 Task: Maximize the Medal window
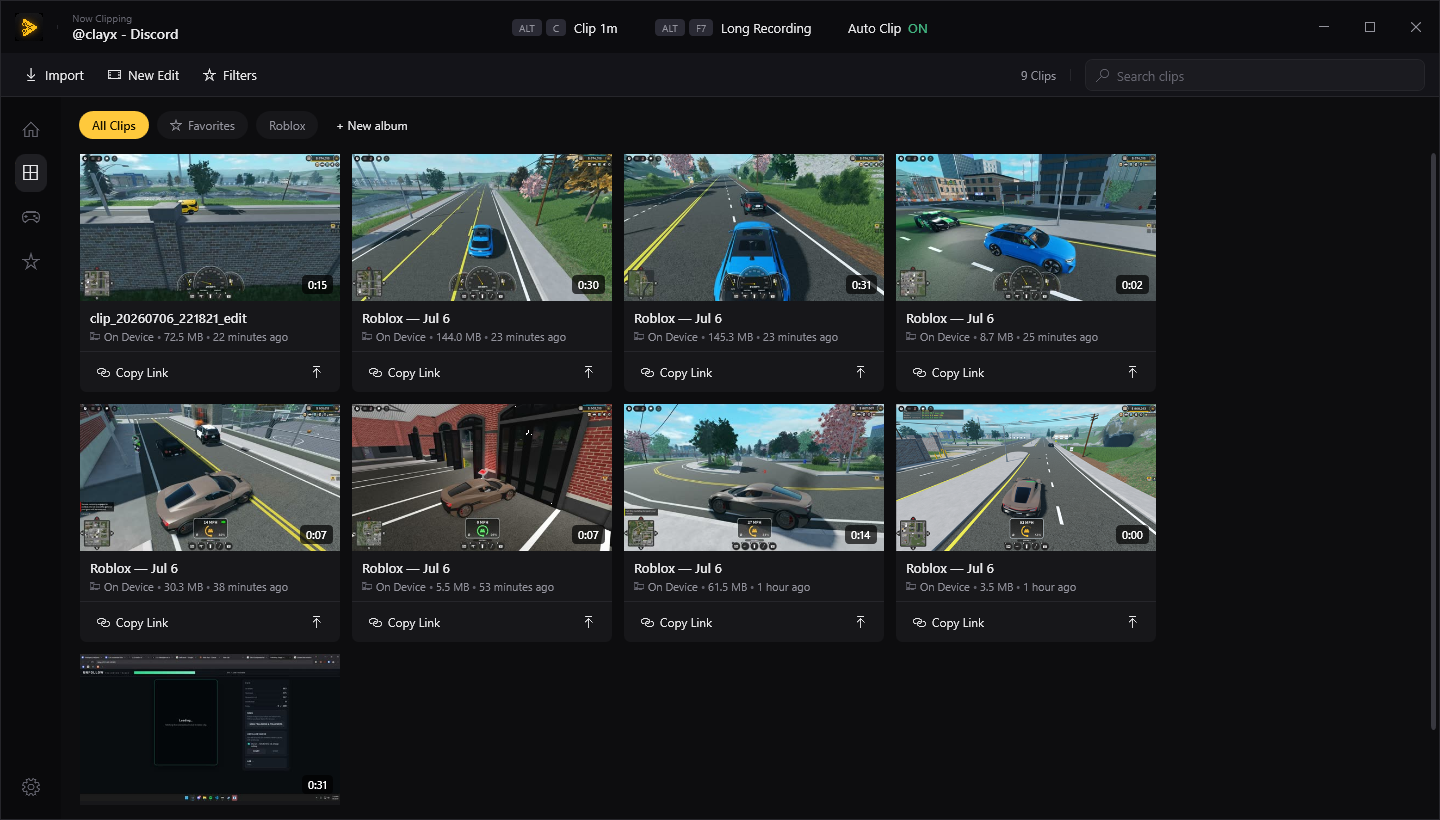pos(1370,27)
